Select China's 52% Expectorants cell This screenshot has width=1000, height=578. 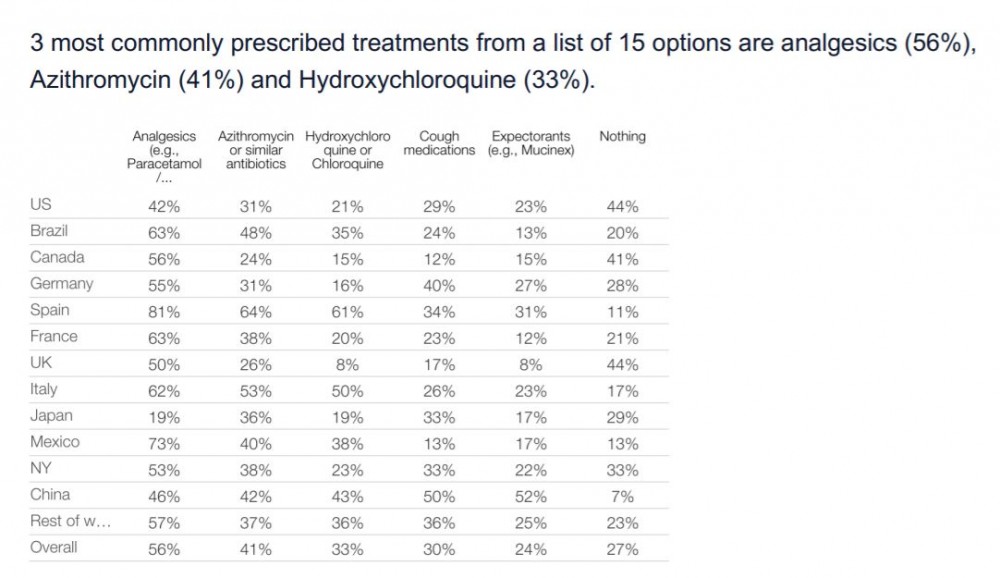pos(530,496)
